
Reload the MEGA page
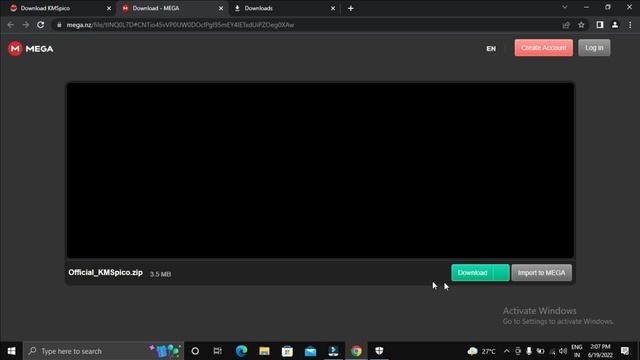click(40, 25)
